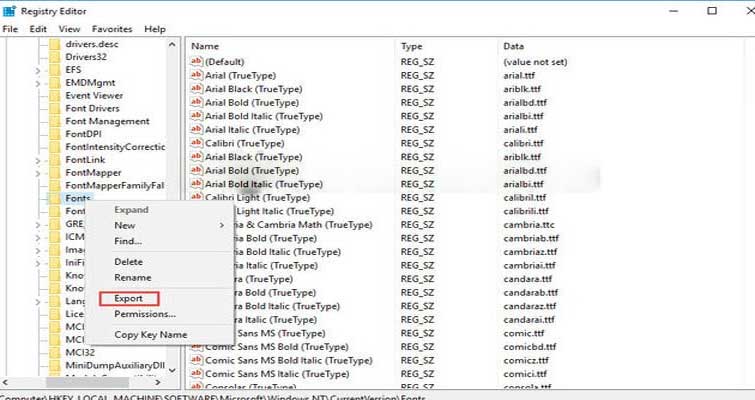Image resolution: width=755 pixels, height=400 pixels.
Task: Click the Registry Editor app icon
Action: click(9, 11)
